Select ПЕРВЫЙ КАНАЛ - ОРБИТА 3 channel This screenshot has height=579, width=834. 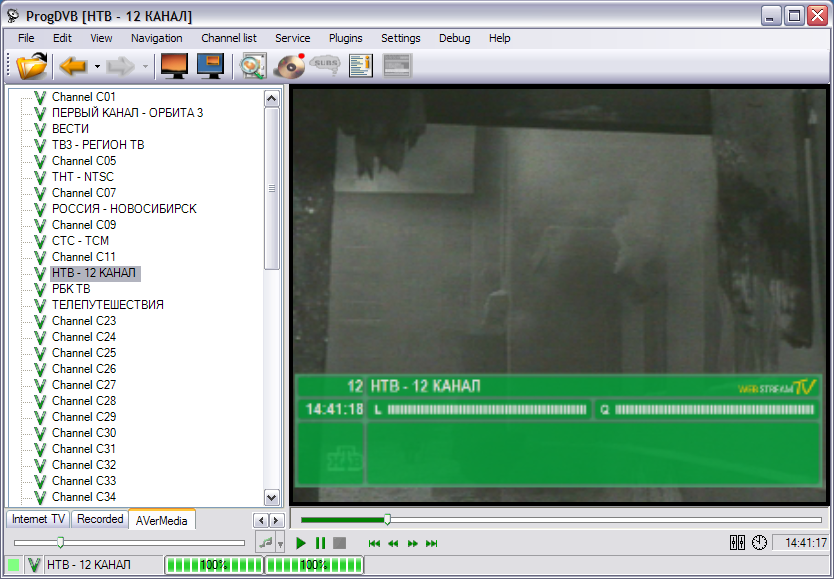(x=128, y=113)
